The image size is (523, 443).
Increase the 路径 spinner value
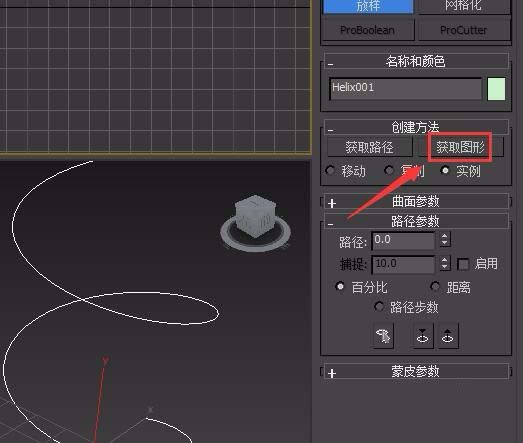pos(444,236)
